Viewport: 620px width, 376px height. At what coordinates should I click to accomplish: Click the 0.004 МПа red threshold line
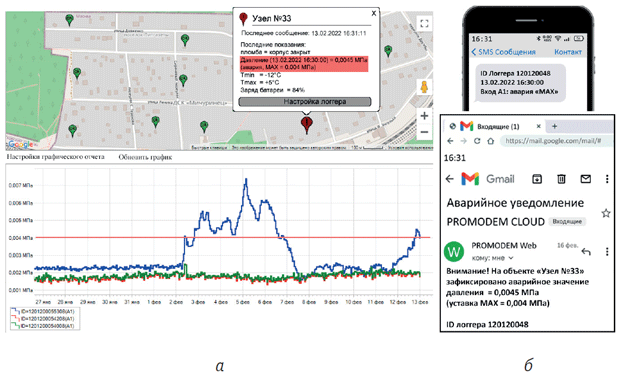232,238
